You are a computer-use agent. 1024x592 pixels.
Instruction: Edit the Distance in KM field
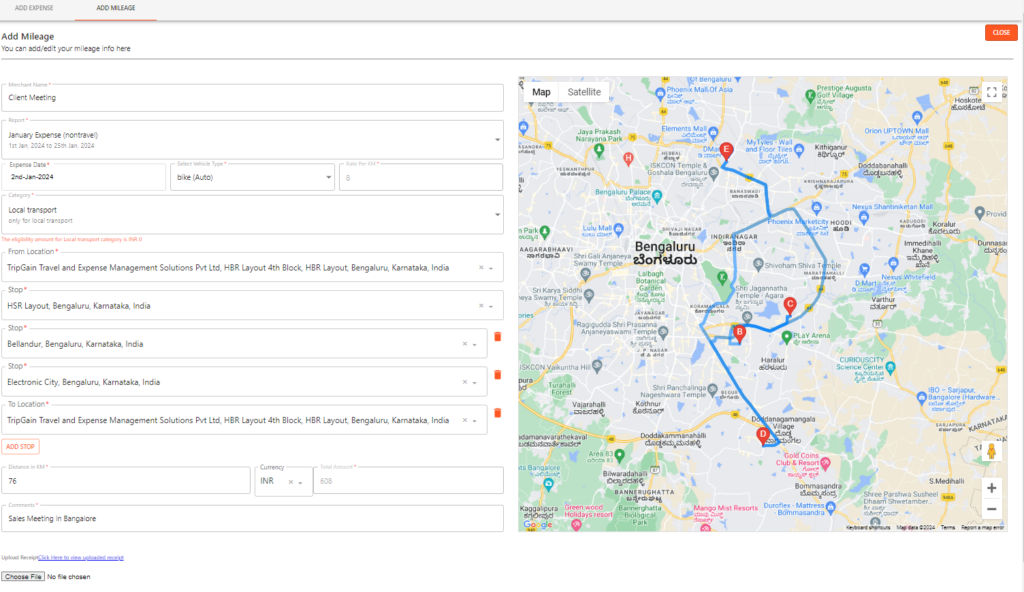point(126,480)
